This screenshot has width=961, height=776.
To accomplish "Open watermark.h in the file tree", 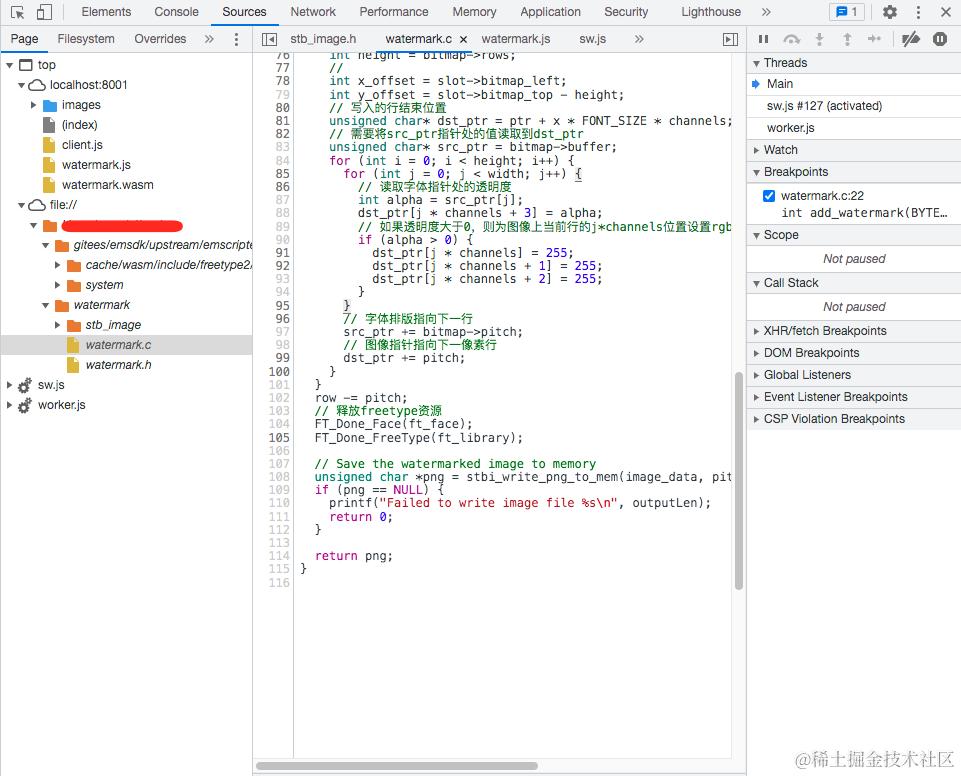I will pyautogui.click(x=118, y=365).
